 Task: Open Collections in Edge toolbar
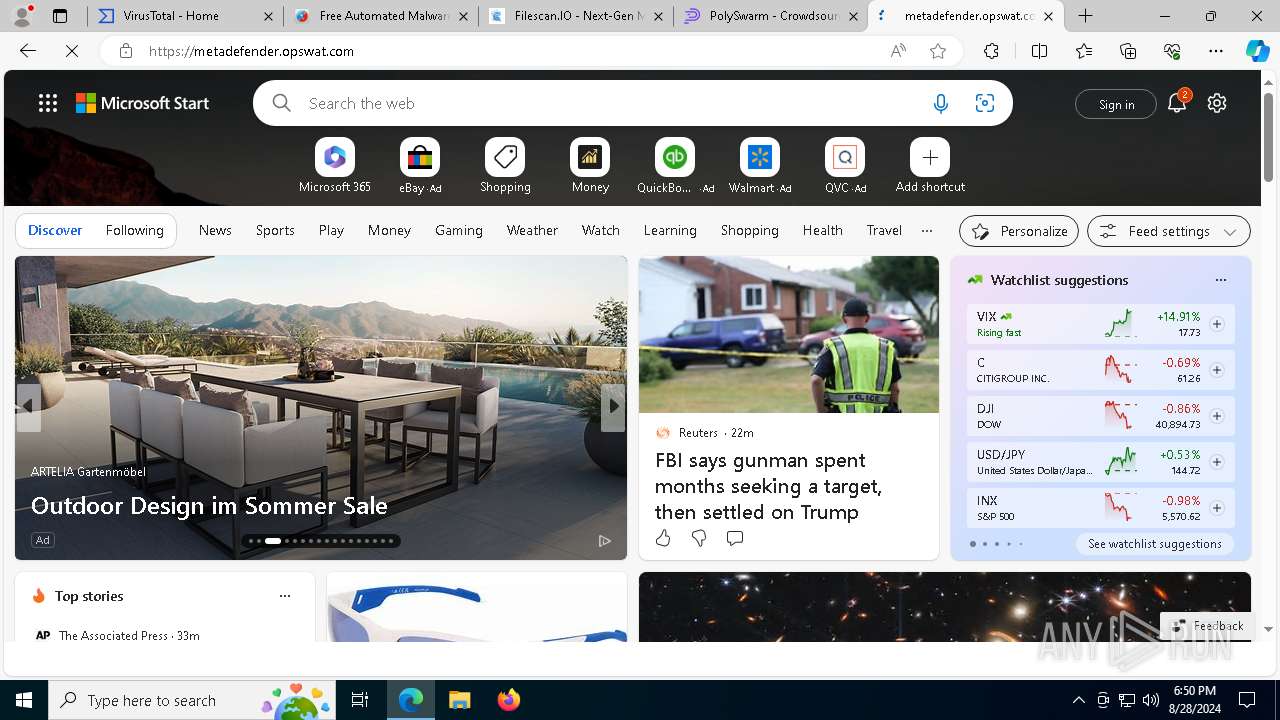coord(1128,51)
